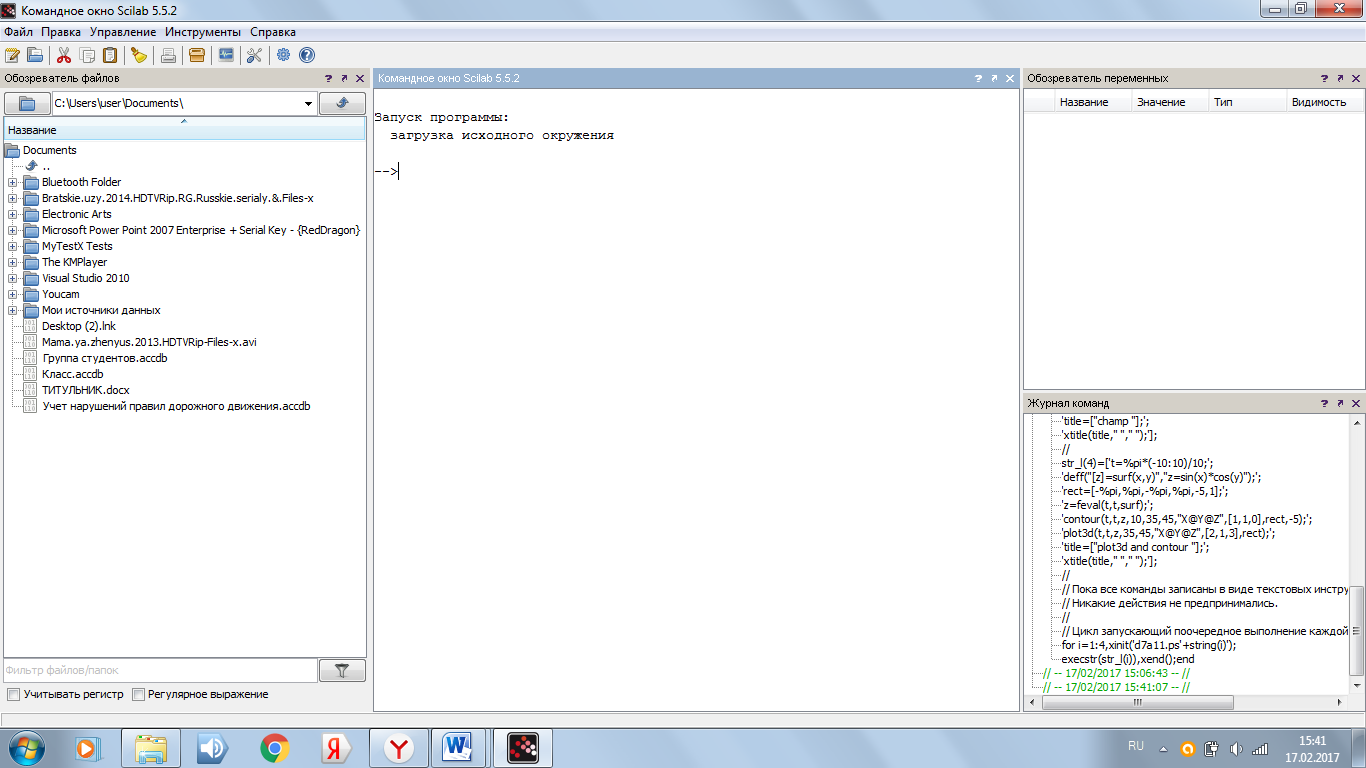Expand the Bluetooth Folder tree node
The width and height of the screenshot is (1366, 768).
click(13, 182)
